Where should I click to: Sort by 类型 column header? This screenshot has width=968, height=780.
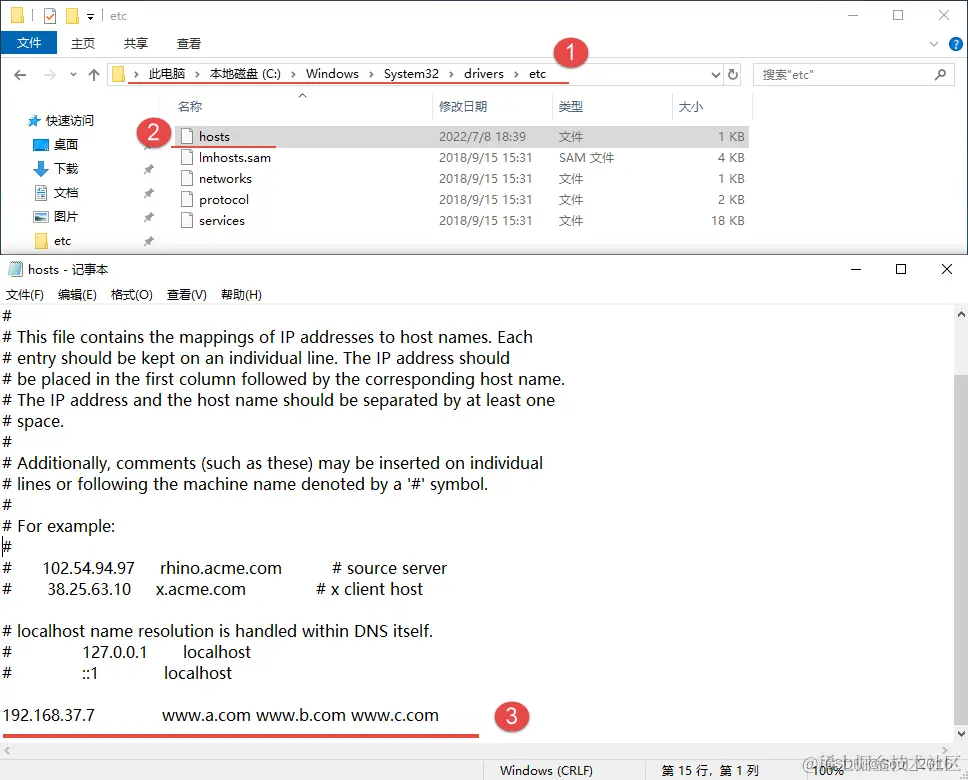570,106
